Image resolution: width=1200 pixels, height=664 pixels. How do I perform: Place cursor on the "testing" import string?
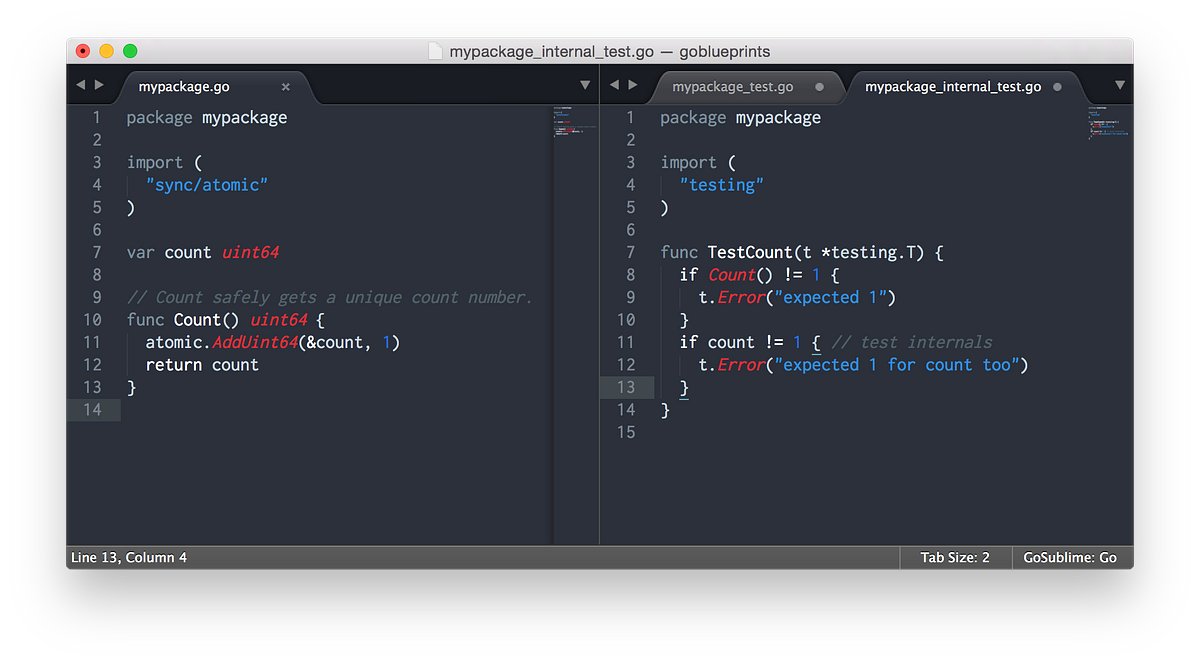click(x=723, y=184)
